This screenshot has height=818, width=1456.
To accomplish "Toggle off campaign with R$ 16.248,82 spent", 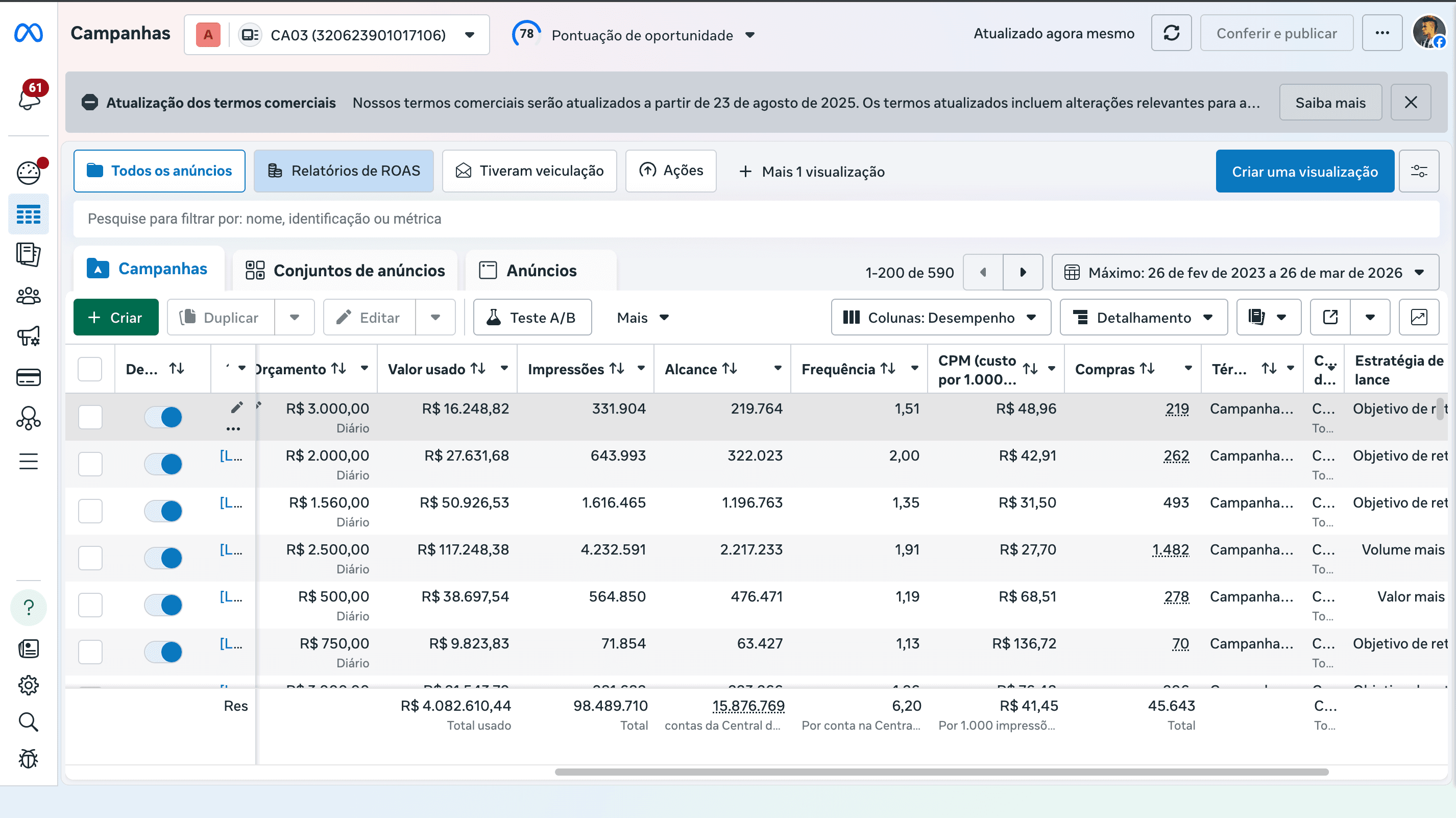I will [x=163, y=417].
